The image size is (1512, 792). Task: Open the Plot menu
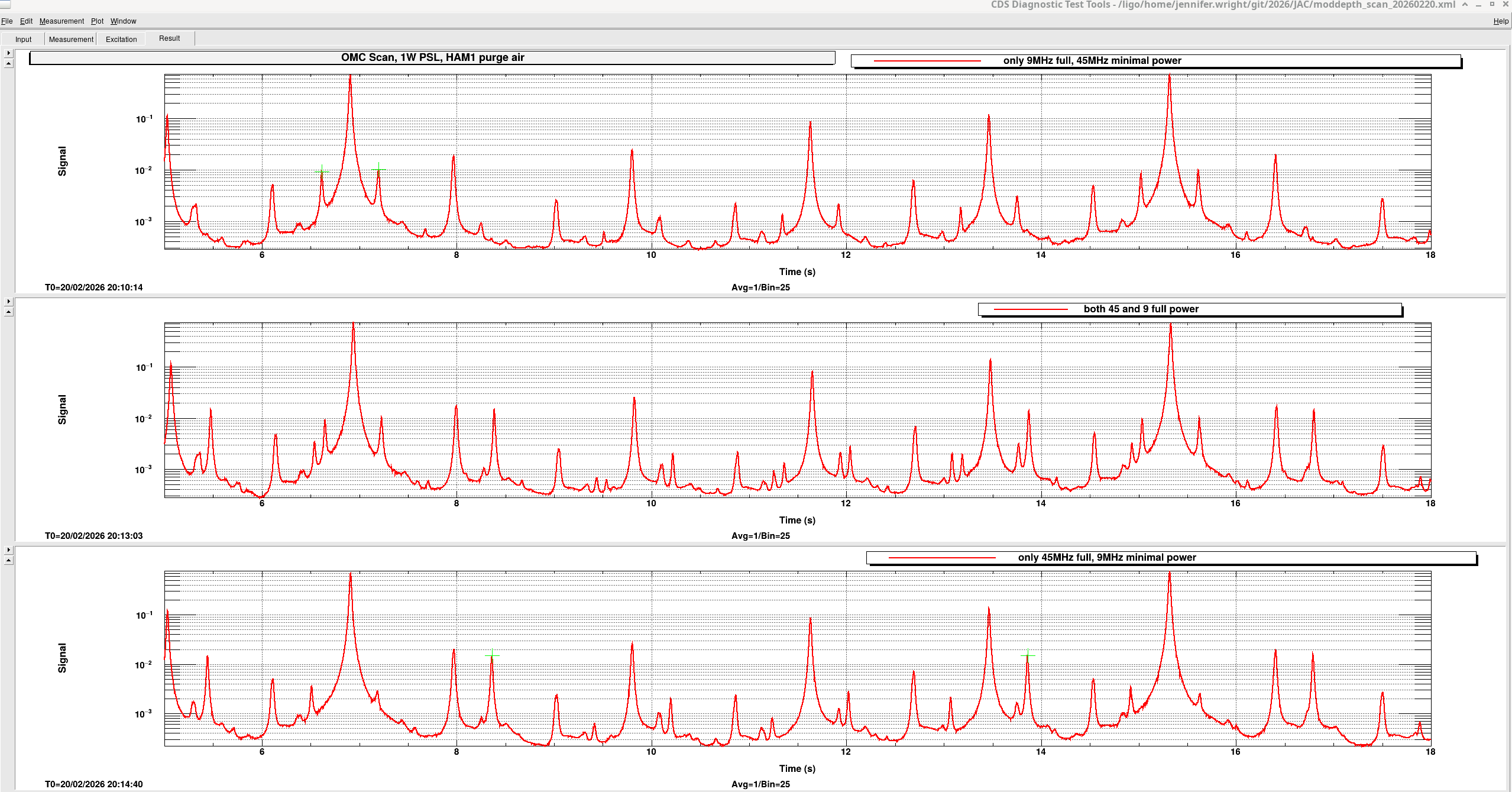(x=97, y=21)
